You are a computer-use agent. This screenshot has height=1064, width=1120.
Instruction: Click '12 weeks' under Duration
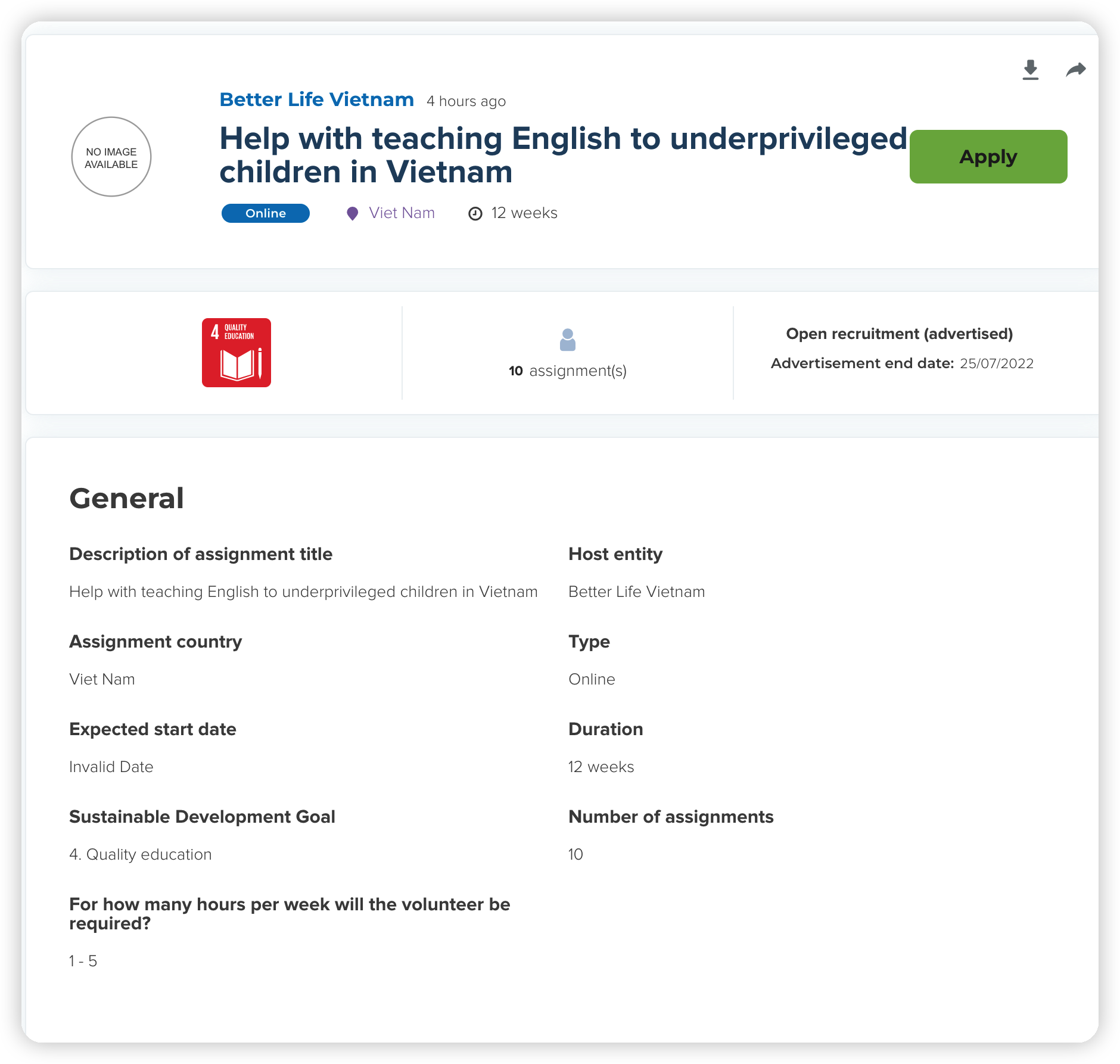[x=601, y=767]
